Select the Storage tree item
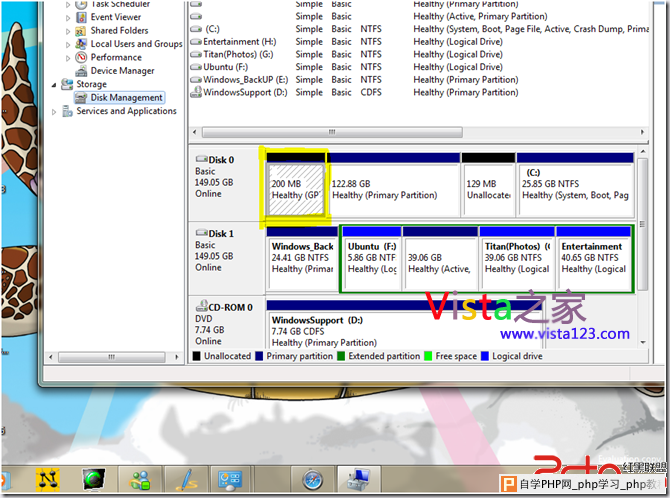This screenshot has height=498, width=670. (91, 84)
